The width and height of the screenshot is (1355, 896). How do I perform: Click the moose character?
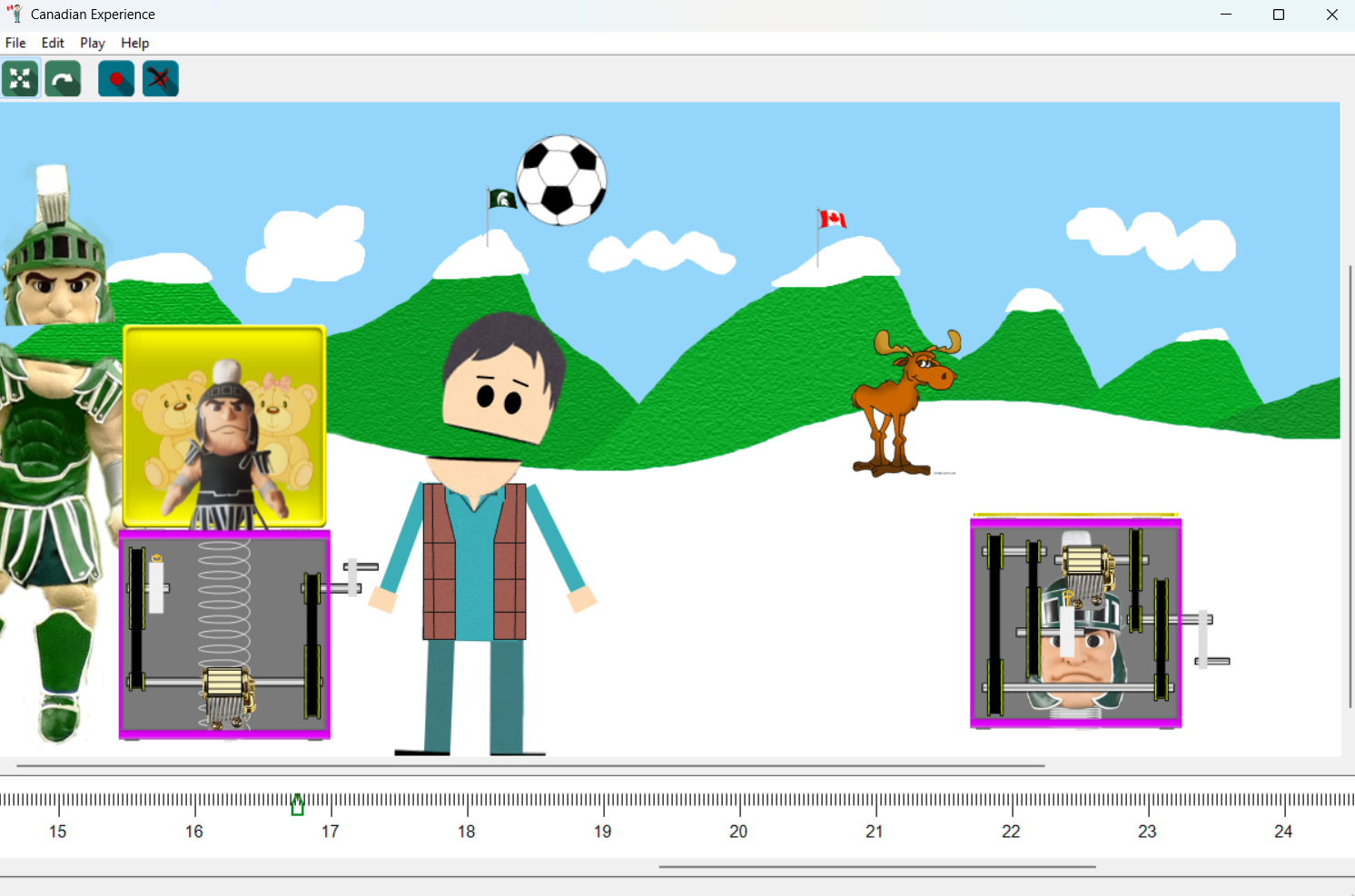coord(905,403)
